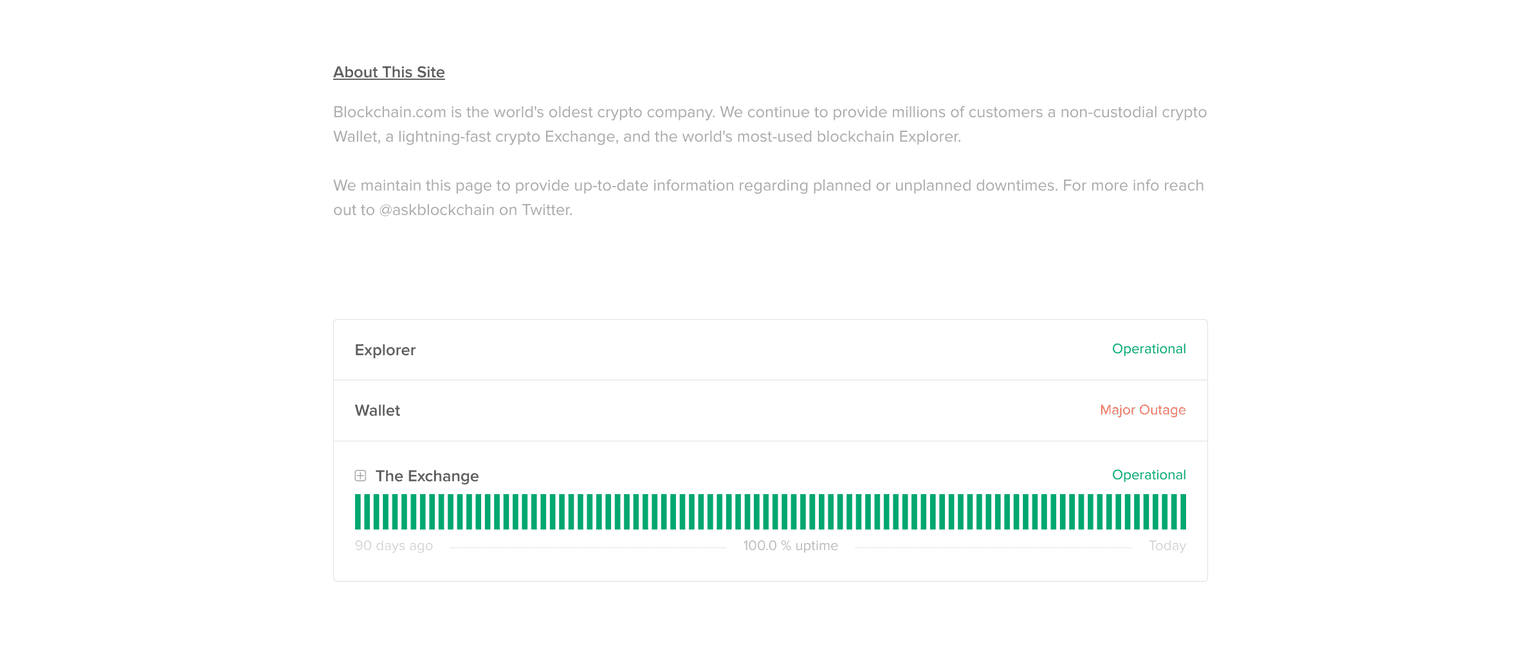Screen dimensions: 1536x648
Task: Click the @askblockchain mention in description
Action: (x=437, y=210)
